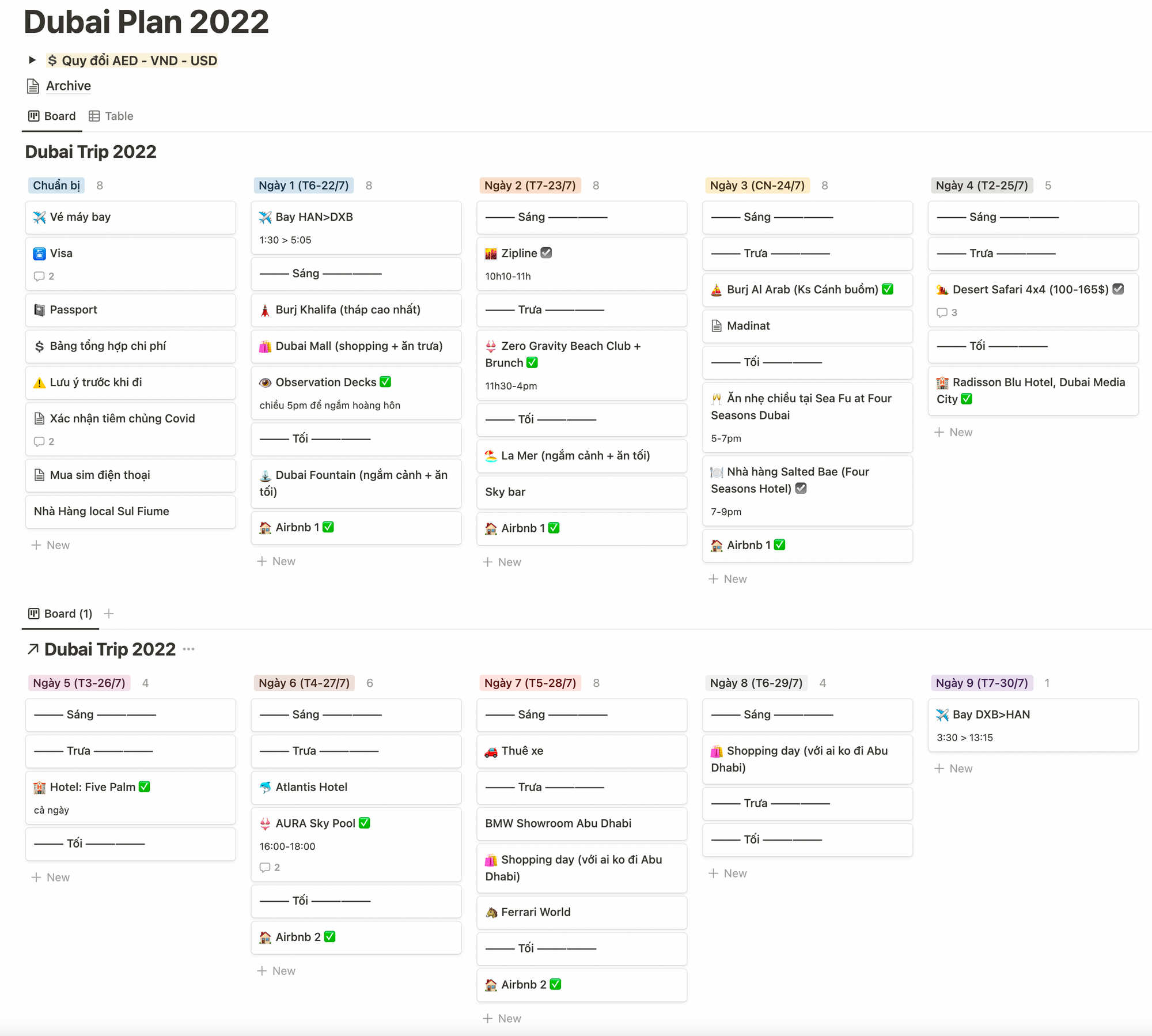This screenshot has height=1036, width=1152.
Task: Add a new card under Chuẩn bị
Action: (x=51, y=545)
